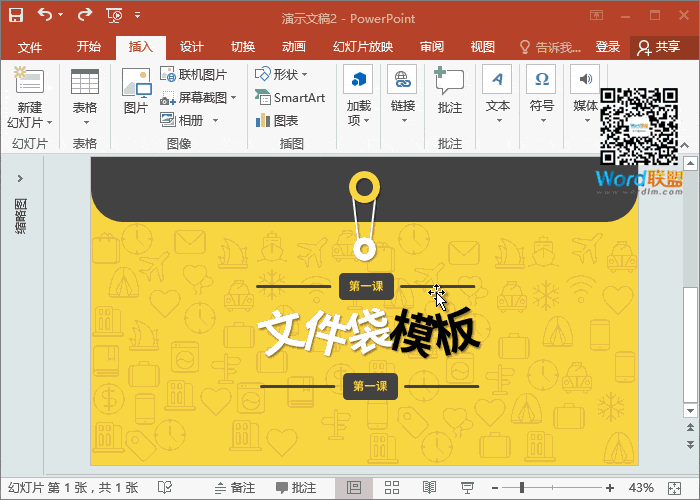Switch to the 动画 animations tab
The height and width of the screenshot is (500, 700).
point(293,47)
